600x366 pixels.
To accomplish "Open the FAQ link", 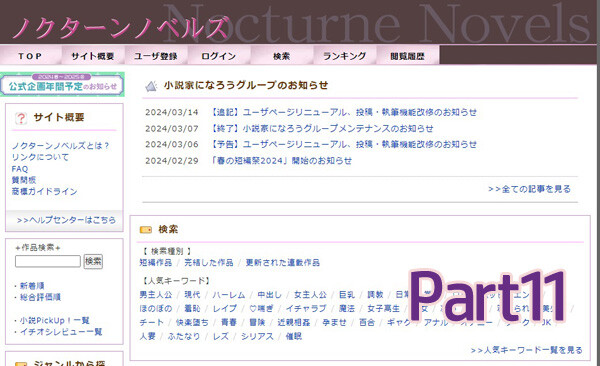I will pos(20,169).
